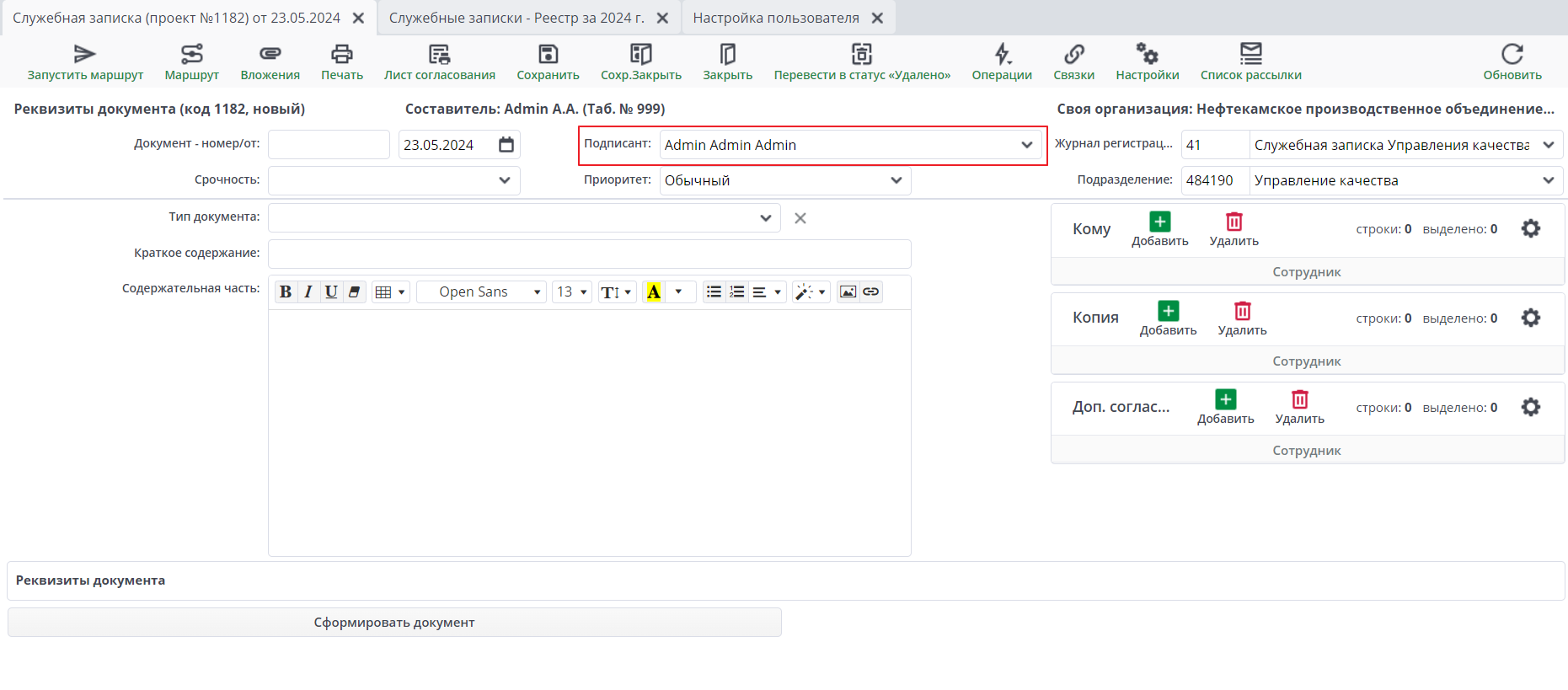This screenshot has height=690, width=1568.
Task: Open Лист согласования
Action: click(439, 56)
